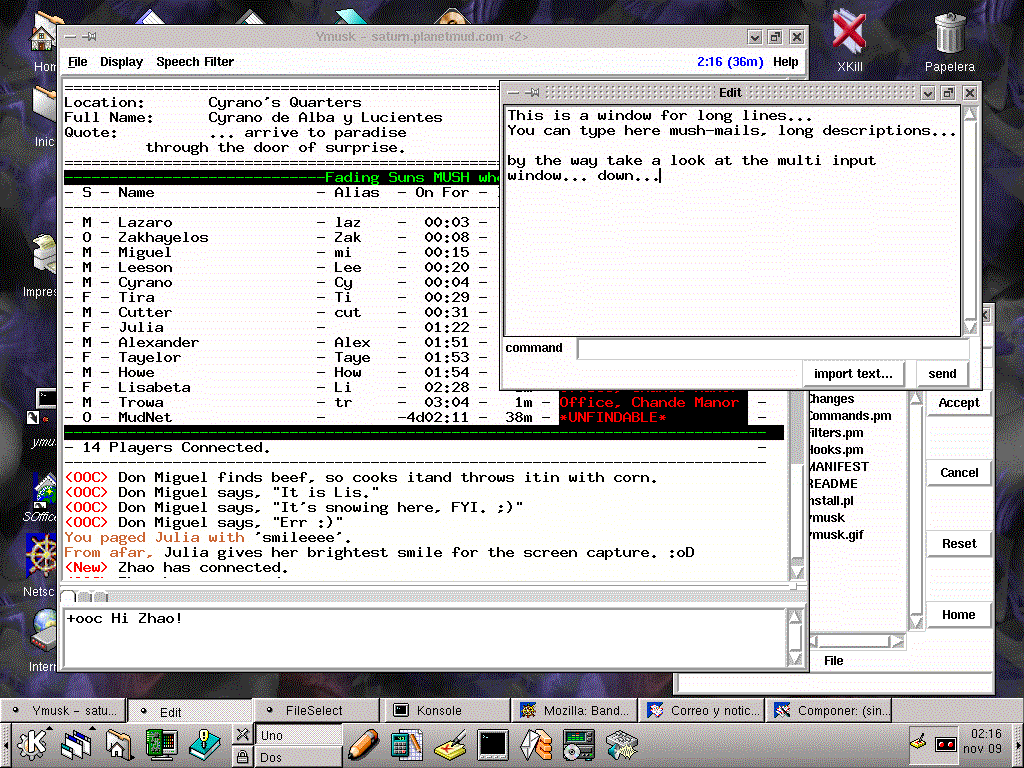1024x768 pixels.
Task: Click the lock screen icon in the panel
Action: (x=242, y=755)
